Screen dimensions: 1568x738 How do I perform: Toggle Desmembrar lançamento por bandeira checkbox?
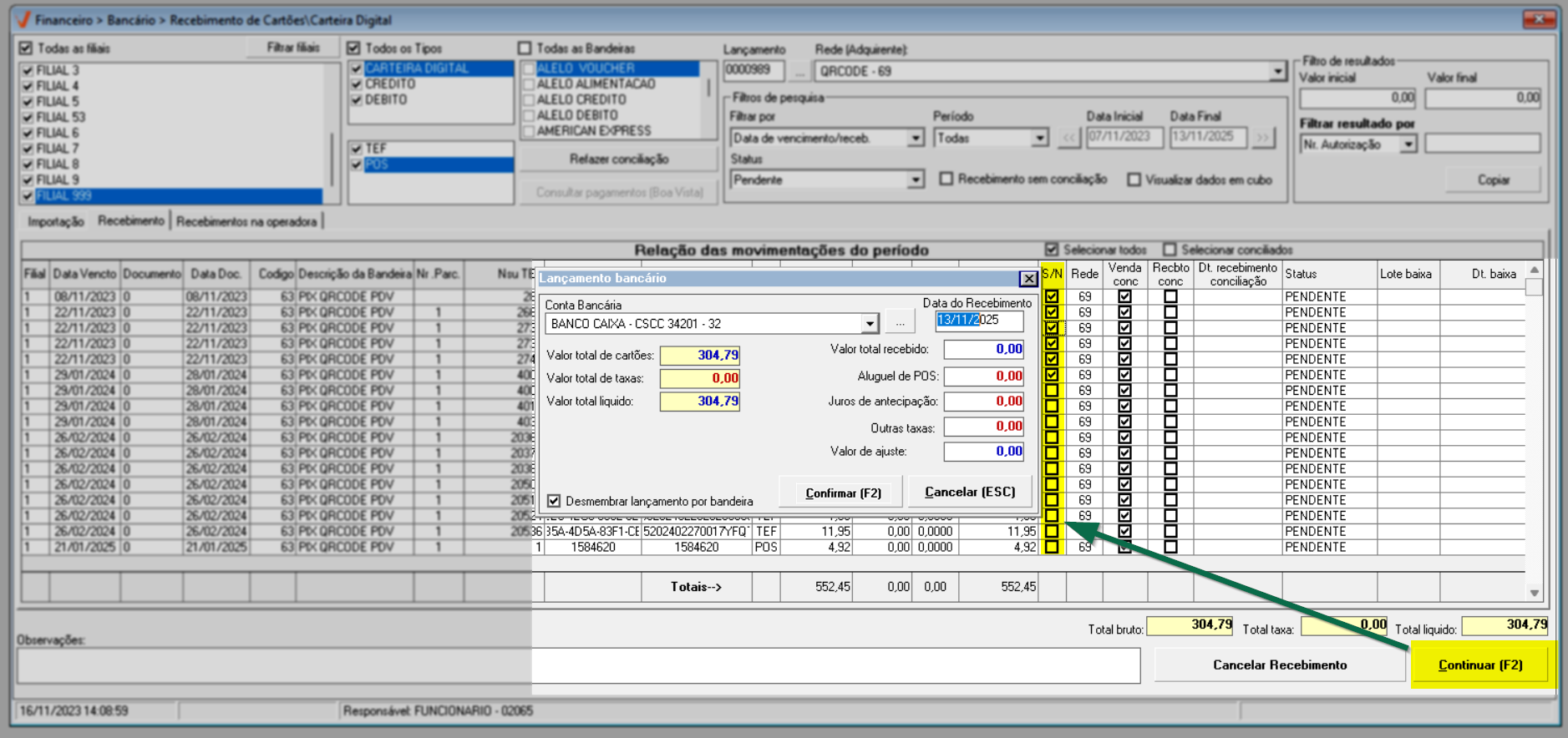pyautogui.click(x=554, y=501)
